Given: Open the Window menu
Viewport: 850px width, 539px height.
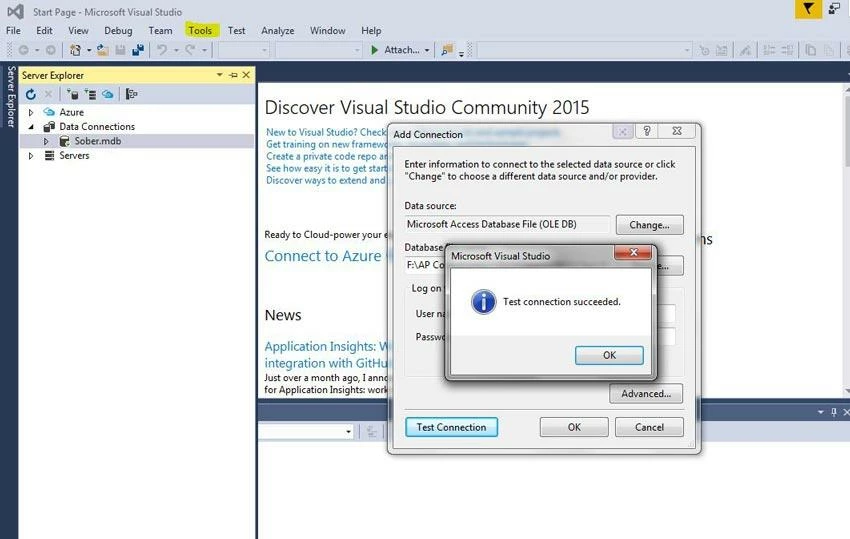Looking at the screenshot, I should click(x=327, y=30).
